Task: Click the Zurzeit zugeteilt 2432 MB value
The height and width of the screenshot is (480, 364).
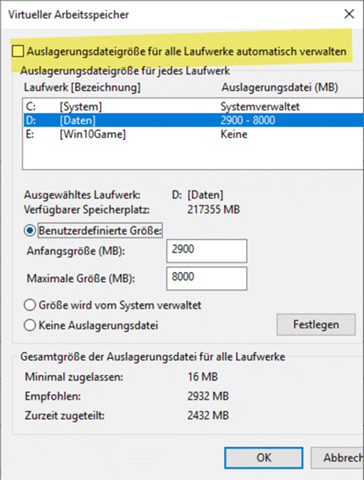Action: click(x=208, y=415)
